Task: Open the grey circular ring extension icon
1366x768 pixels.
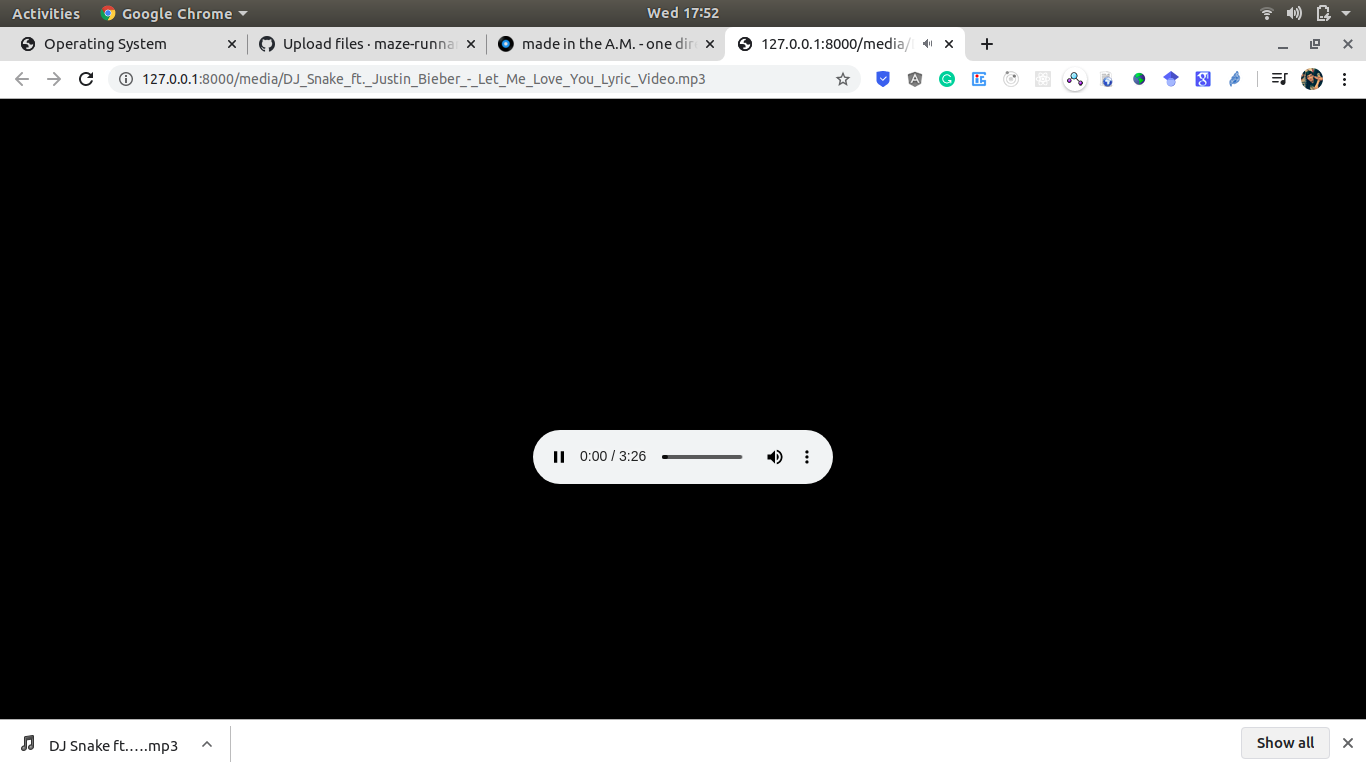Action: [1011, 79]
